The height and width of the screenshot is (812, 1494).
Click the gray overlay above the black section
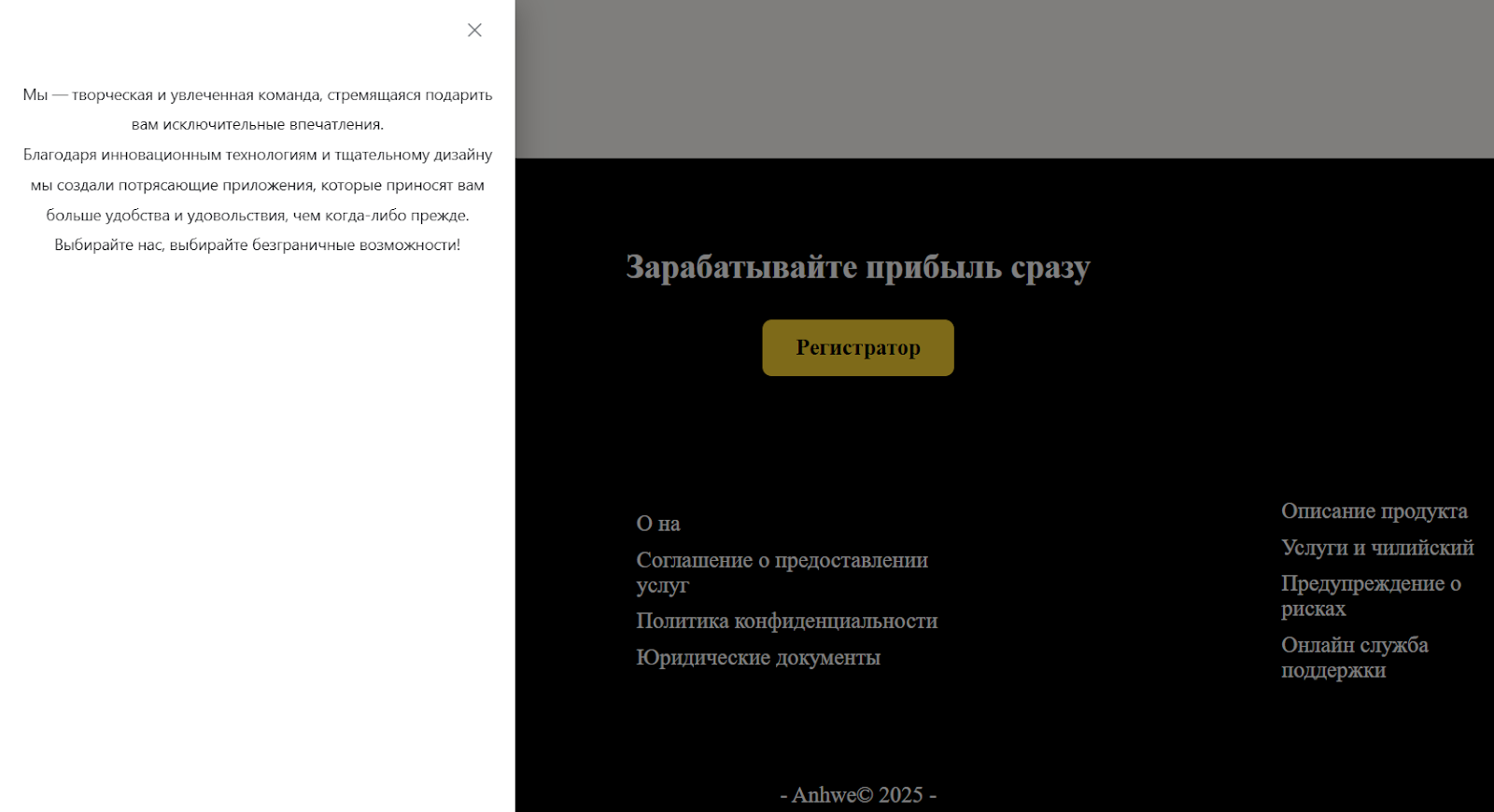[1004, 79]
